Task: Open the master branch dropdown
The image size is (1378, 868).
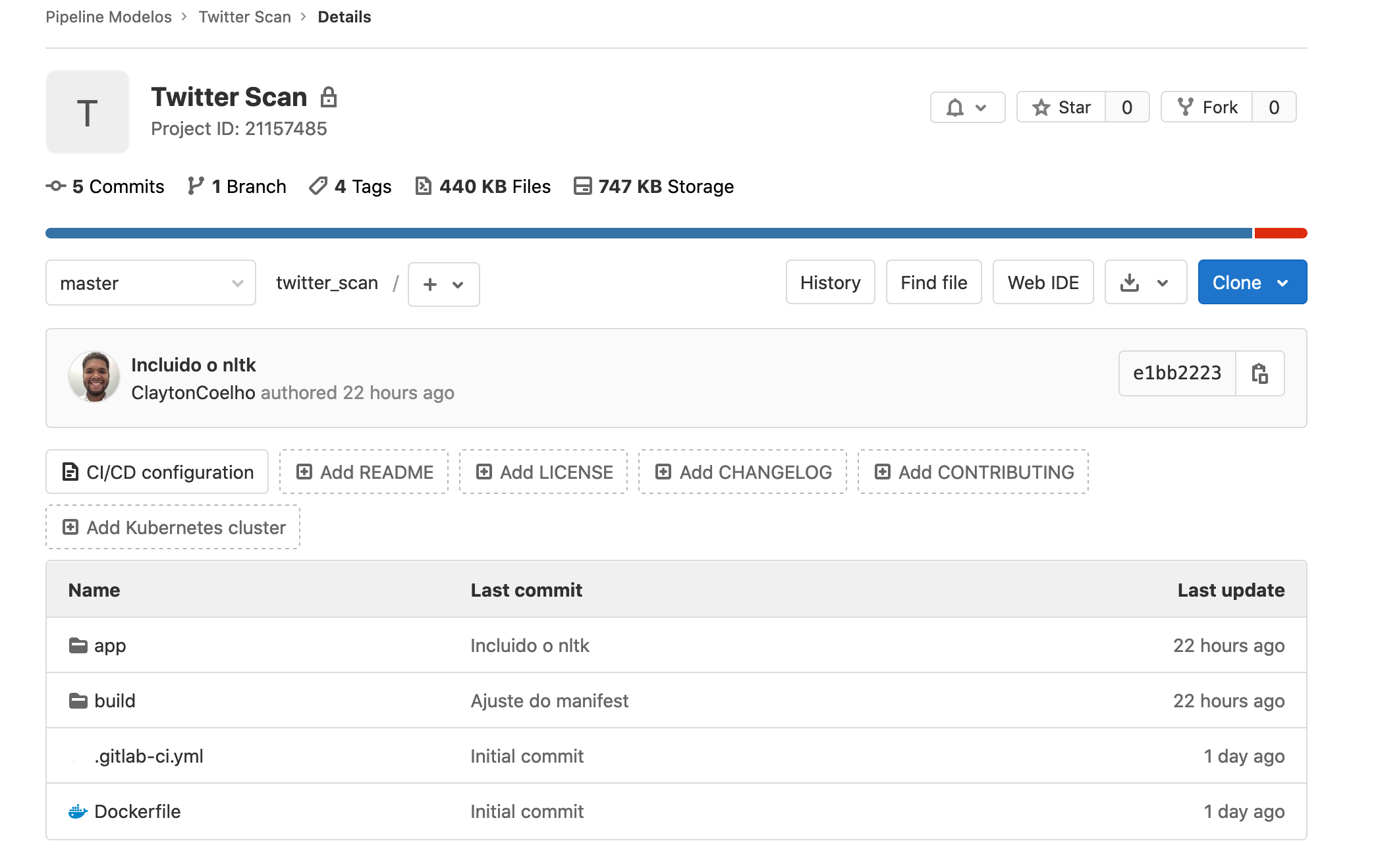Action: [151, 283]
